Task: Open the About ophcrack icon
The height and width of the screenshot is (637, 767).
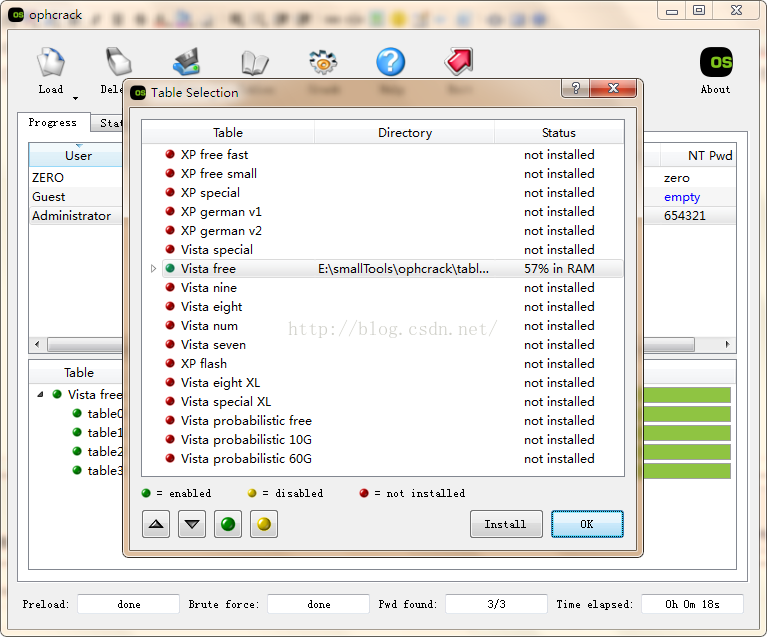Action: 716,62
